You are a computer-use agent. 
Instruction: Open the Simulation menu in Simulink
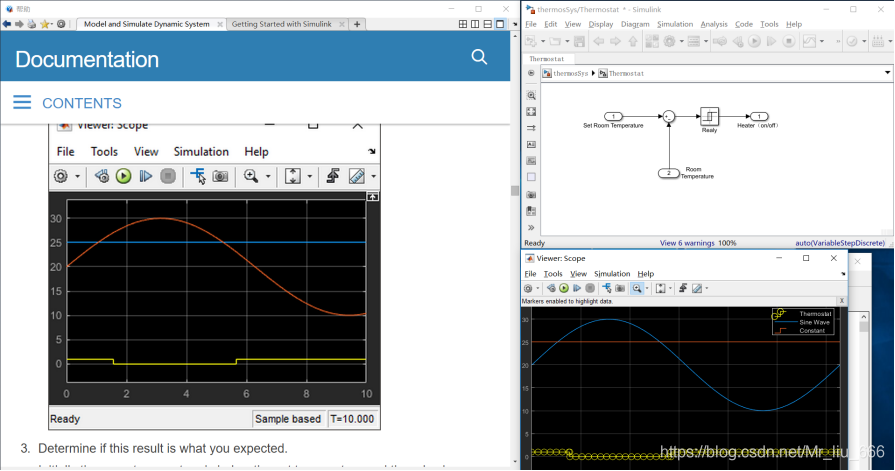(x=675, y=24)
